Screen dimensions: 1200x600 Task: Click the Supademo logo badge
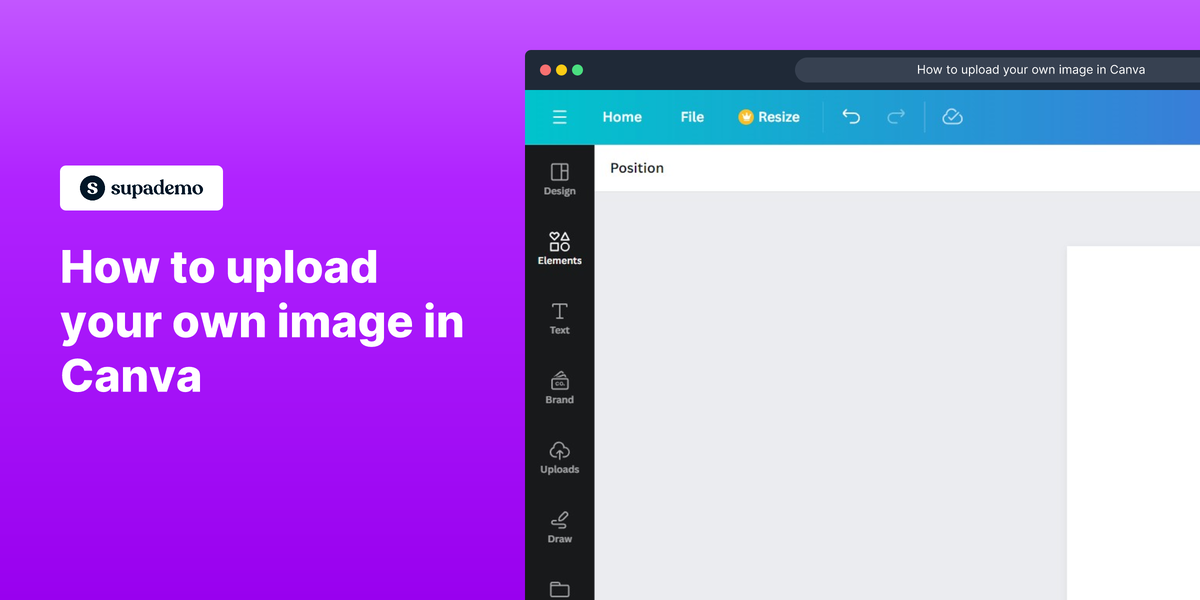coord(141,187)
